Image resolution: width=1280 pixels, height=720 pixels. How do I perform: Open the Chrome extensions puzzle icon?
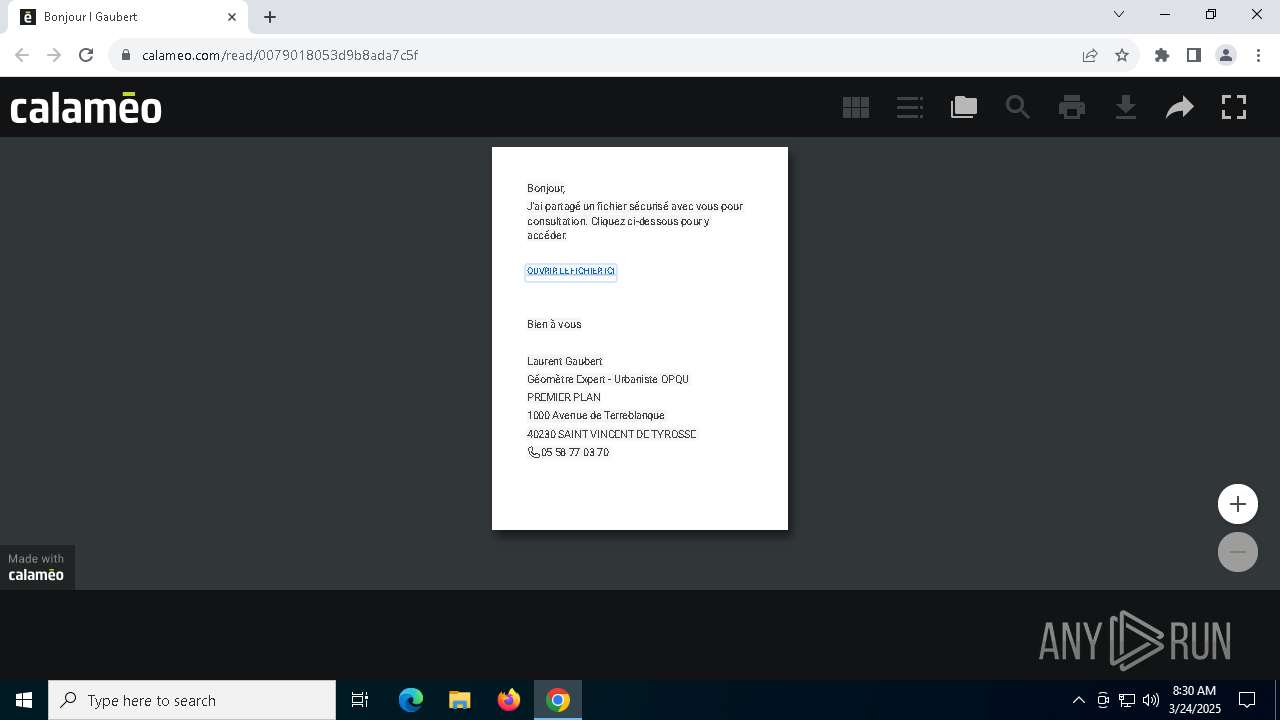pos(1162,55)
